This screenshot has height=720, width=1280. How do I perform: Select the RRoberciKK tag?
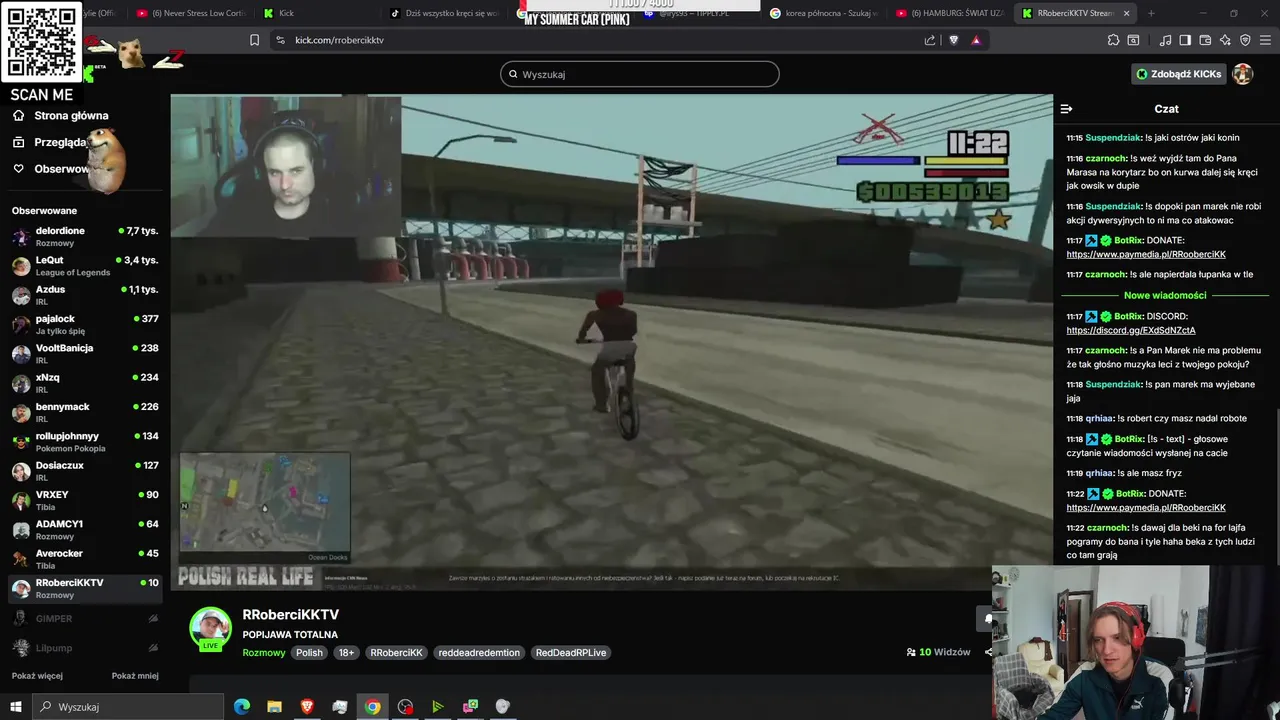[396, 652]
